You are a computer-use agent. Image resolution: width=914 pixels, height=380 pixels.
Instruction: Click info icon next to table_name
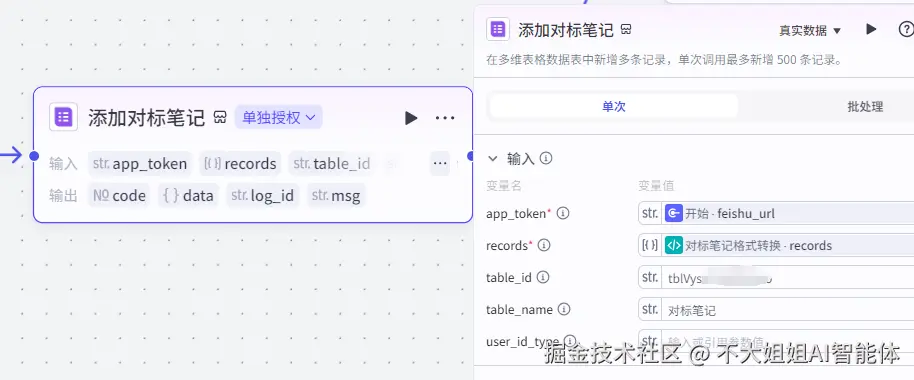pyautogui.click(x=564, y=309)
